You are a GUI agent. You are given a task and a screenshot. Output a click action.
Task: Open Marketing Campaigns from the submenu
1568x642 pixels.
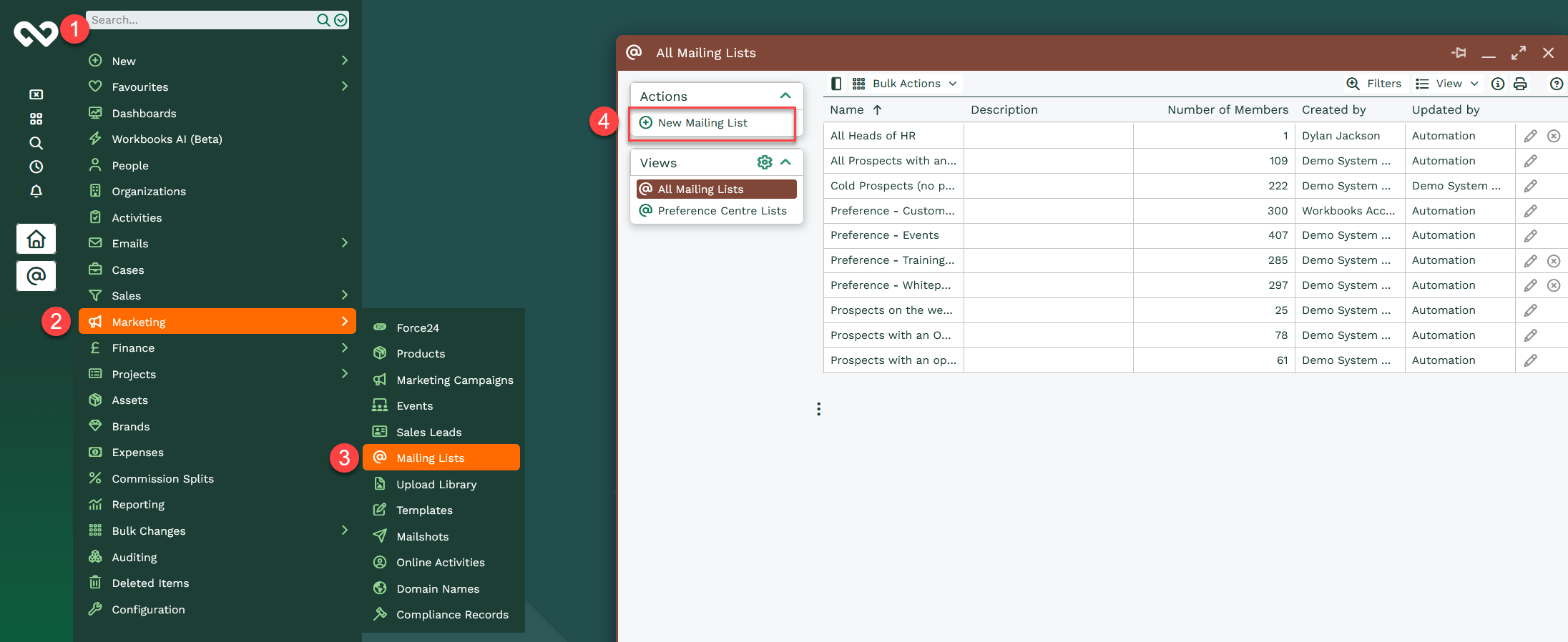[x=454, y=380]
